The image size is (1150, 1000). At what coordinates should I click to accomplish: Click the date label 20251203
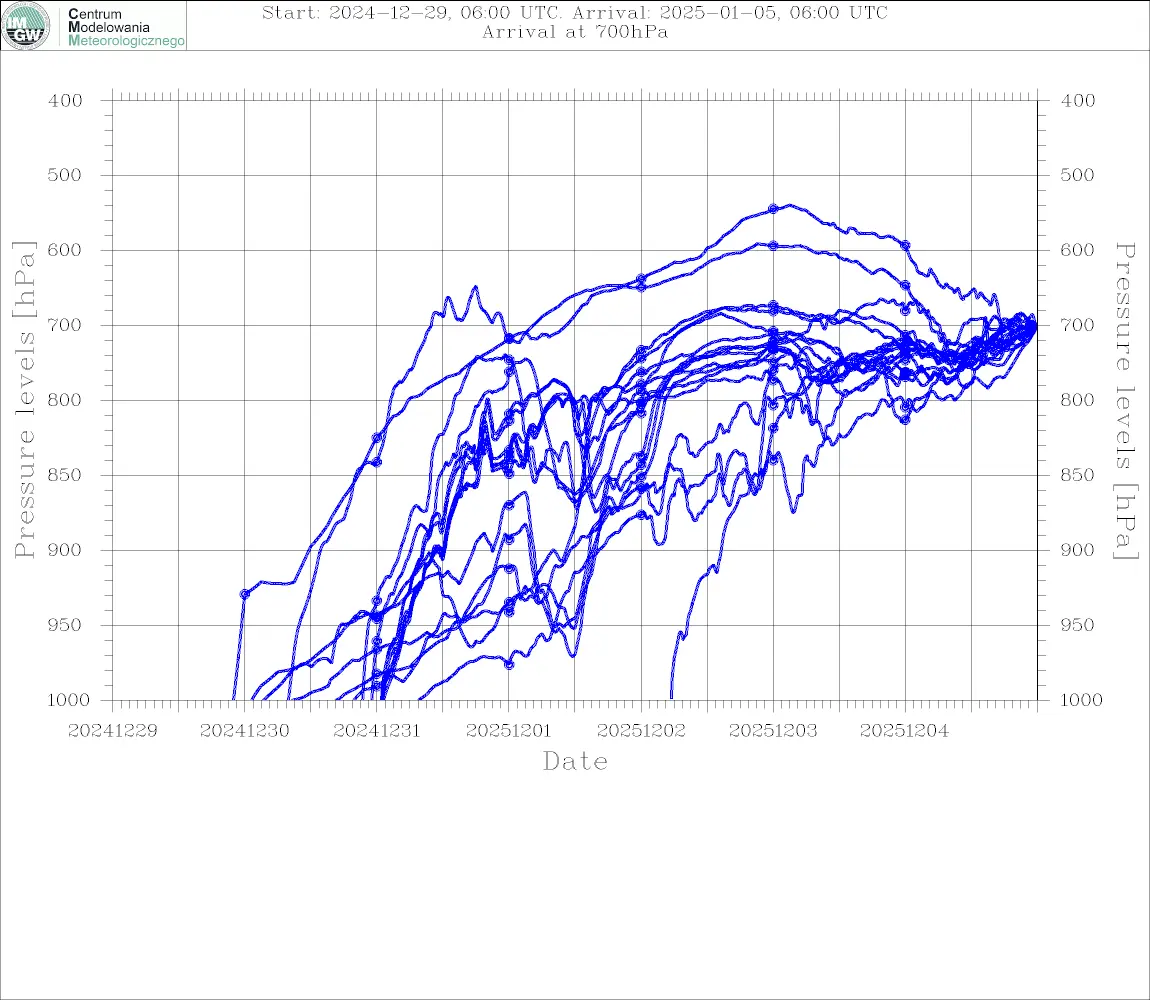(773, 731)
